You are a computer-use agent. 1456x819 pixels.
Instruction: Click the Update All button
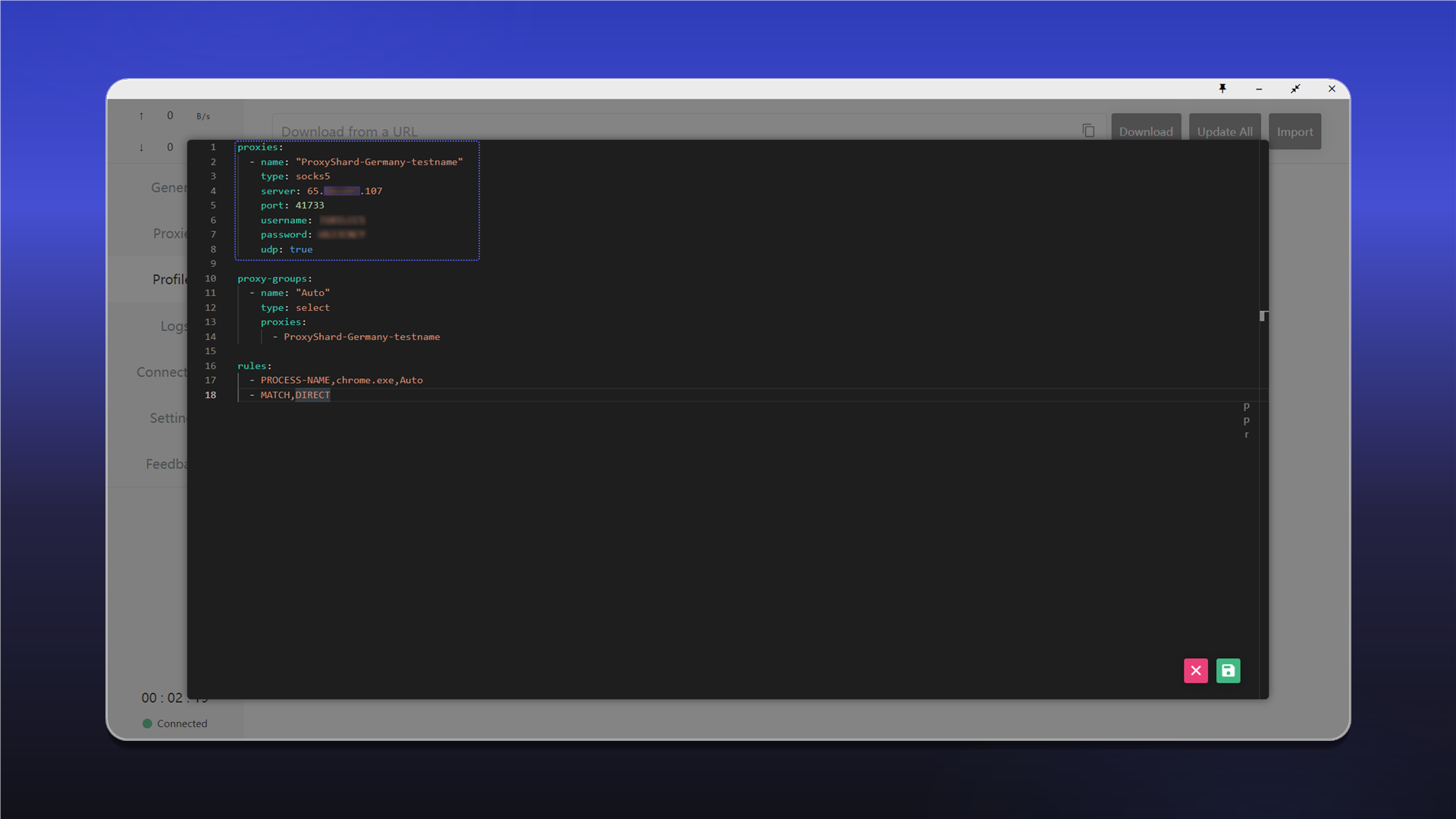click(1225, 131)
